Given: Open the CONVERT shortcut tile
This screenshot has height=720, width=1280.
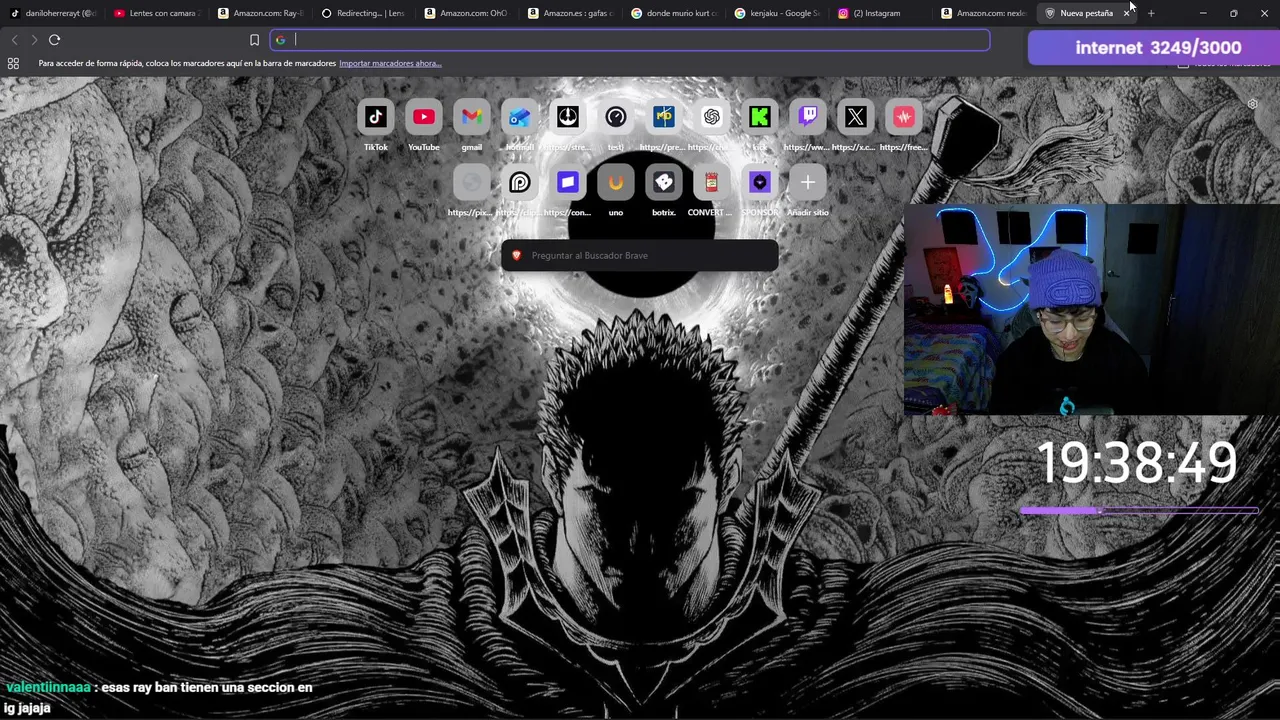Looking at the screenshot, I should pos(712,182).
